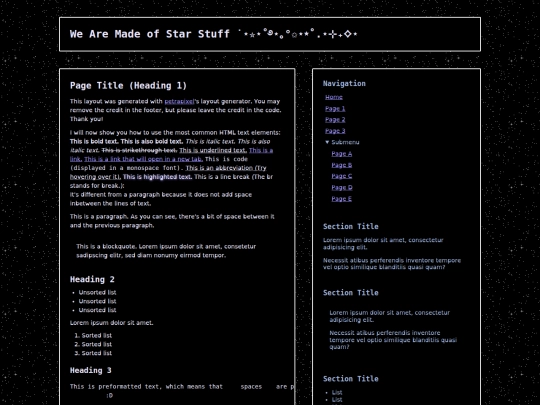Collapse the Submenu disclosure triangle

point(327,142)
